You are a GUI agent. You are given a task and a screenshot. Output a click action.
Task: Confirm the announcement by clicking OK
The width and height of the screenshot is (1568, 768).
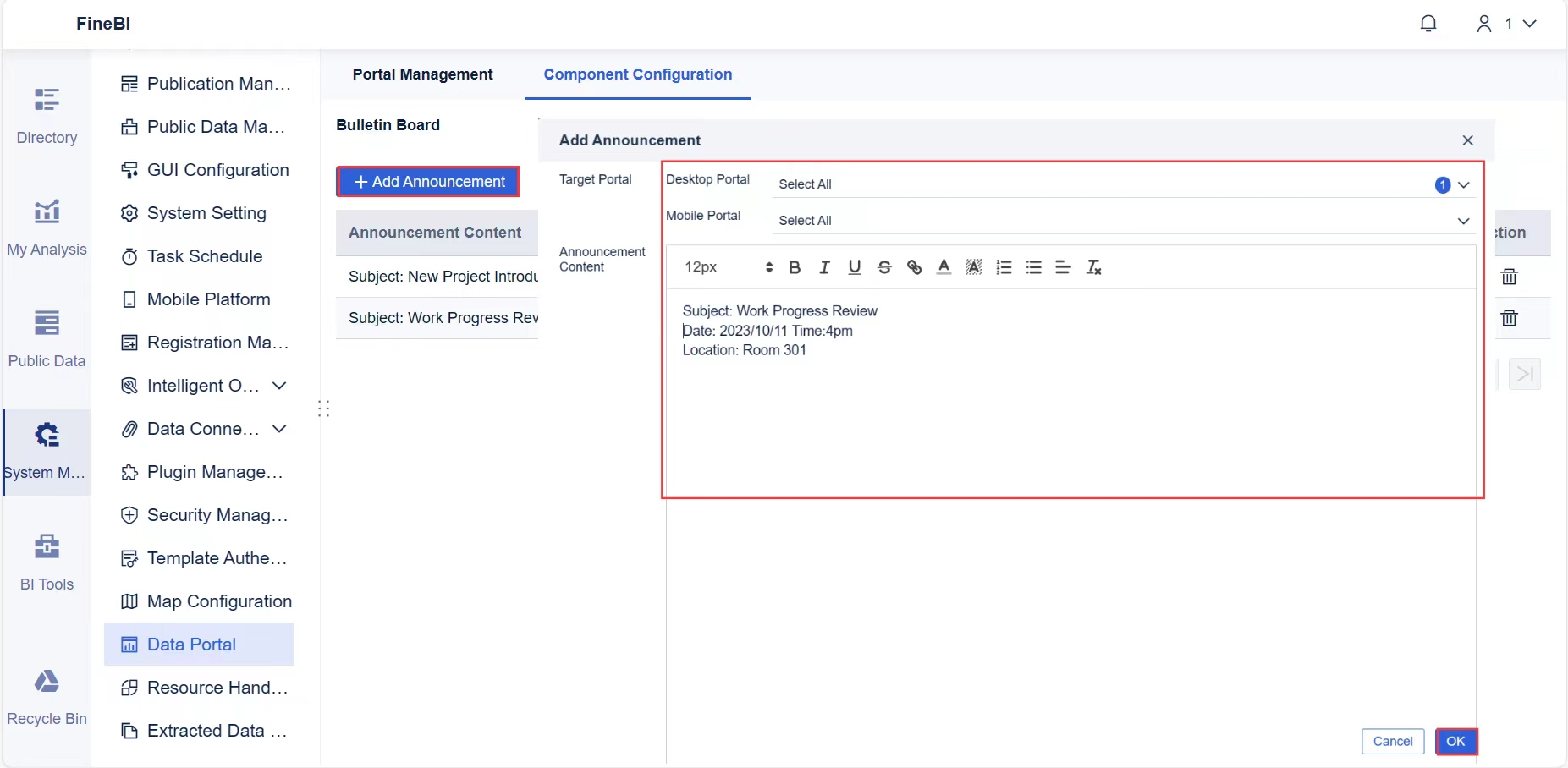pos(1456,742)
